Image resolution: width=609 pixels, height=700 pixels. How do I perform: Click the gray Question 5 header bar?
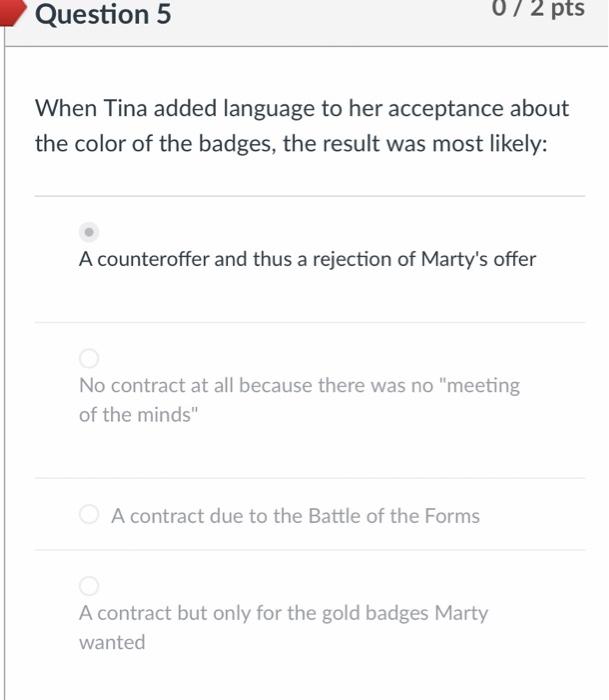(x=306, y=22)
